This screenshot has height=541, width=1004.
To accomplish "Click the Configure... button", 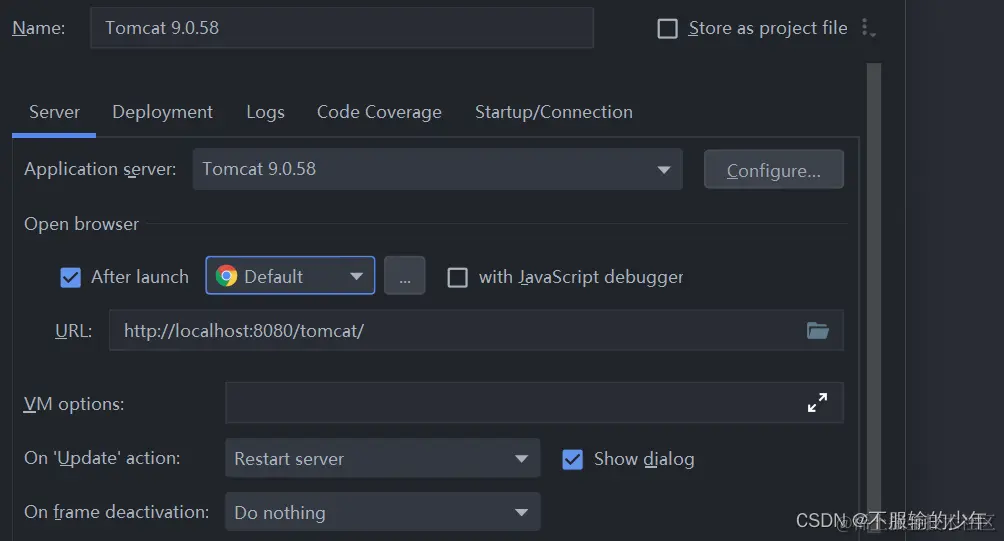I will [773, 170].
